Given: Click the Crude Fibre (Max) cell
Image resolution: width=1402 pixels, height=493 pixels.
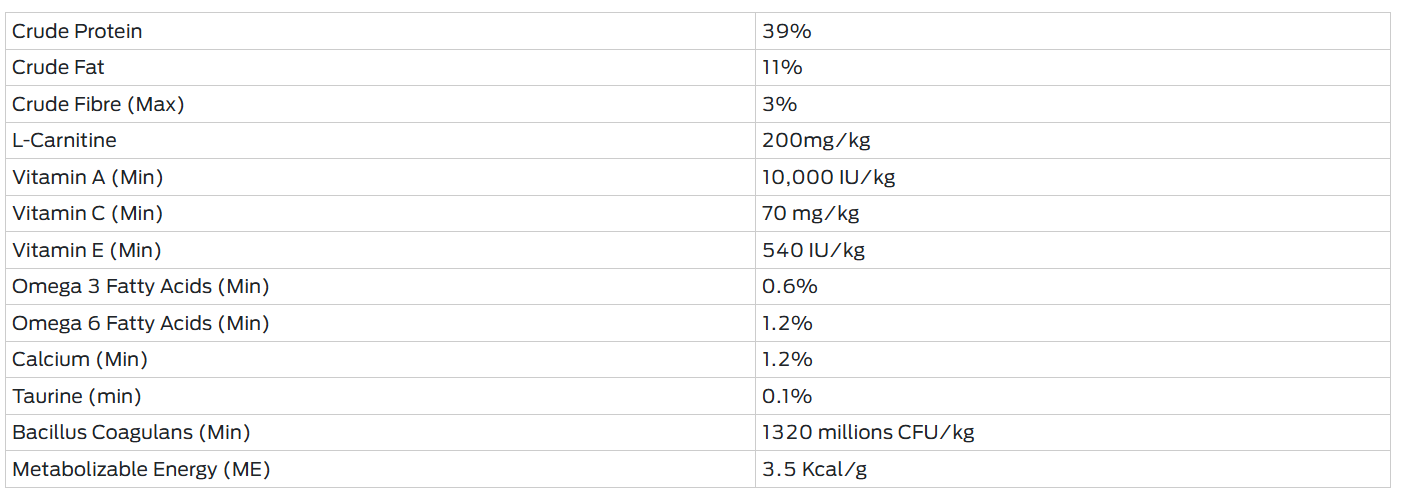Looking at the screenshot, I should [x=380, y=104].
